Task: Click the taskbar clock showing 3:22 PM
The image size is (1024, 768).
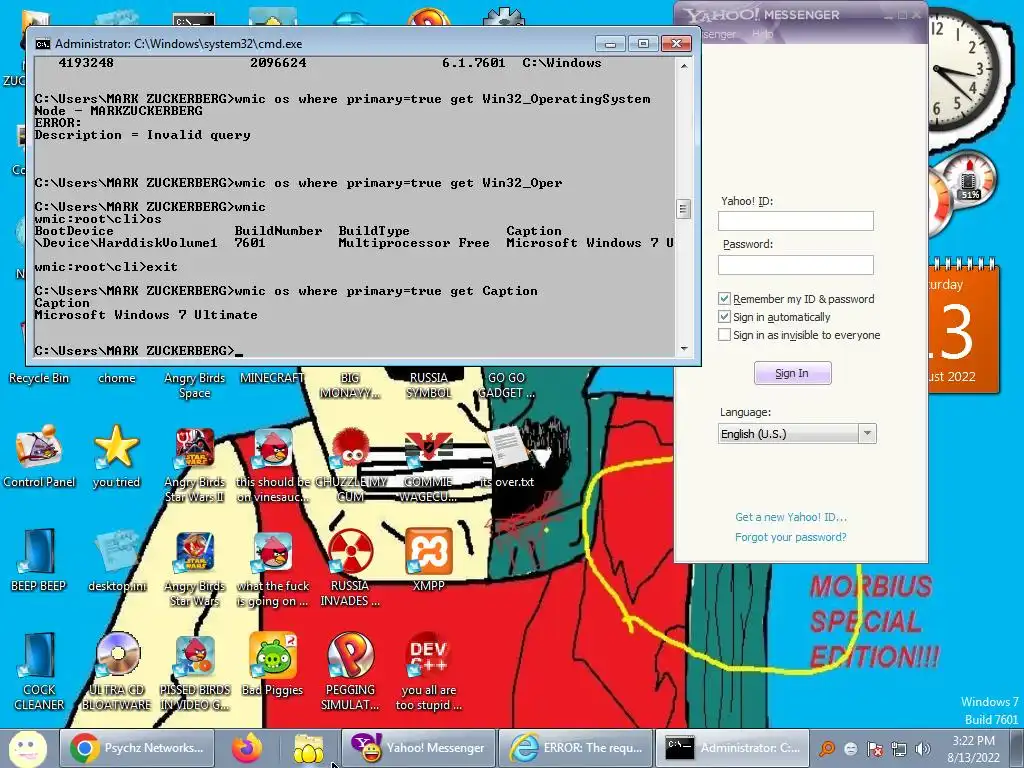Action: [x=973, y=749]
